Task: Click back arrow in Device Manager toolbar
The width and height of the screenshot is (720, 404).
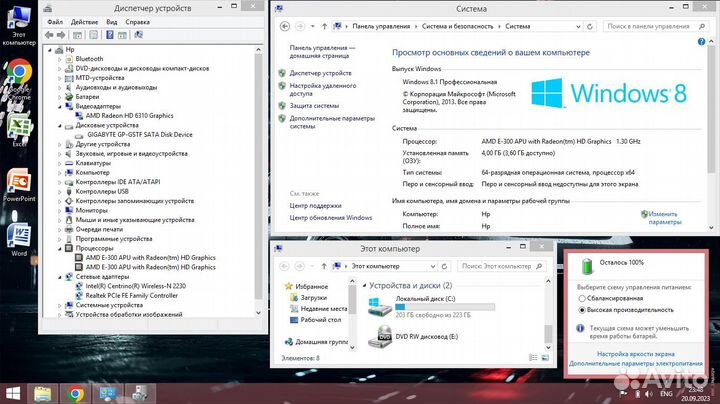Action: click(x=49, y=35)
